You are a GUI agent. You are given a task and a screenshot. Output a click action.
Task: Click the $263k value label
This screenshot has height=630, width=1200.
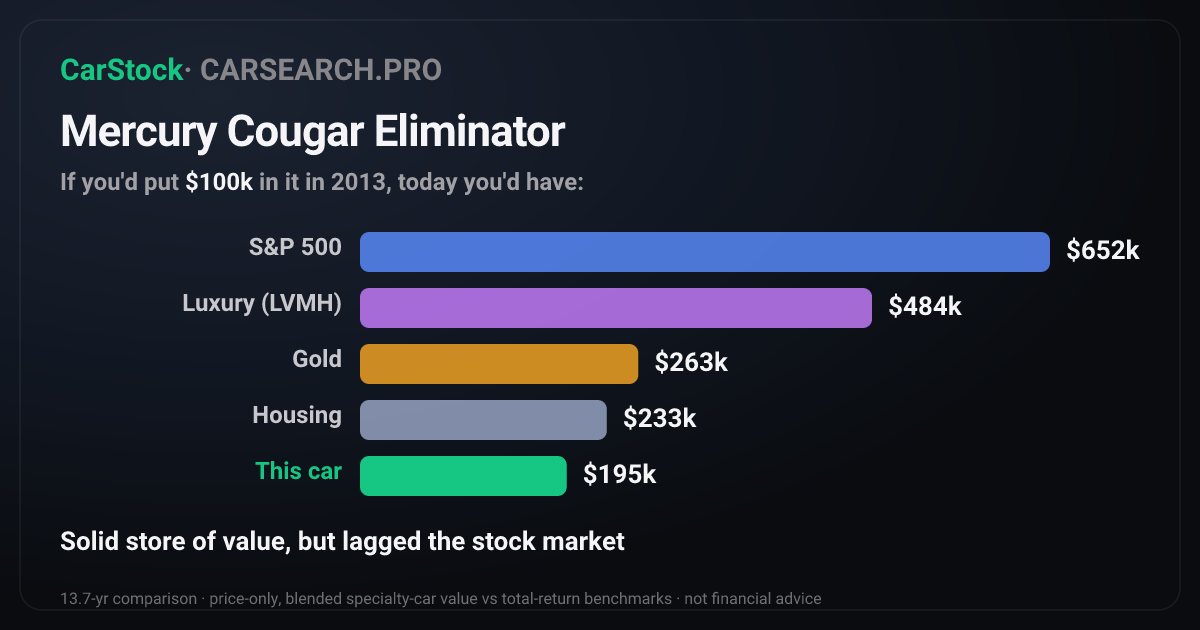pos(691,363)
